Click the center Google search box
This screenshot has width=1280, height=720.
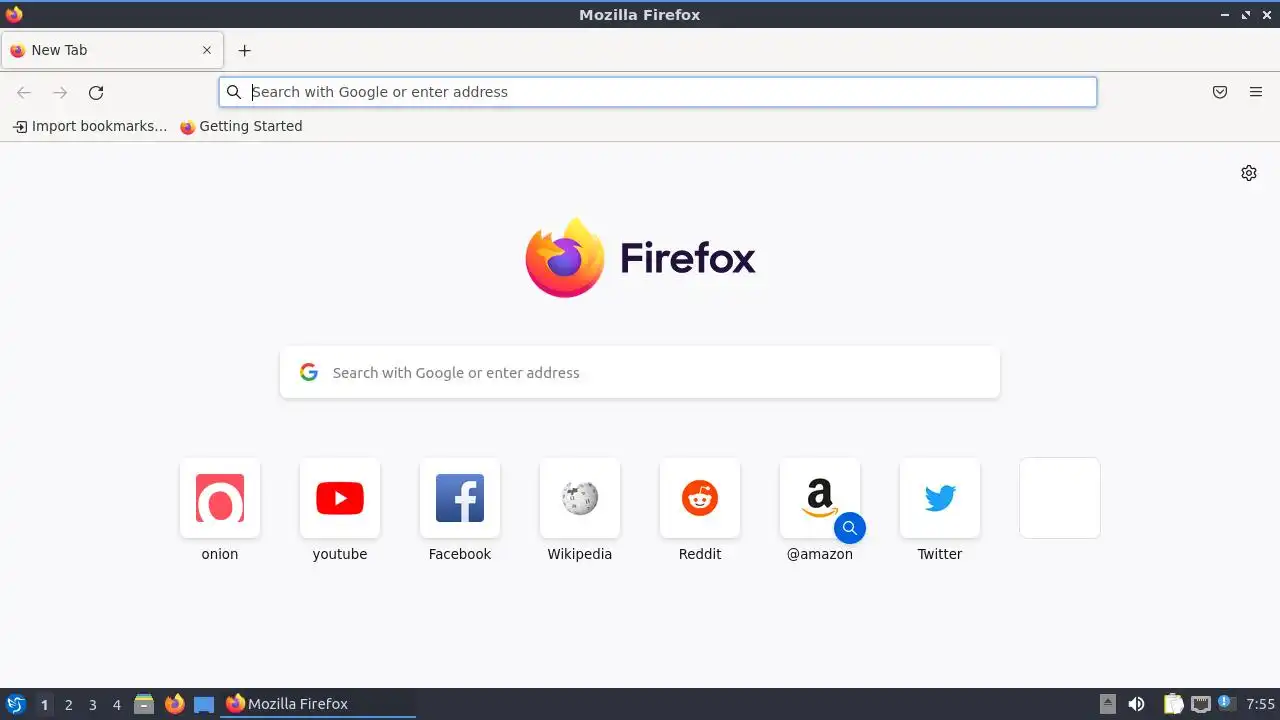click(x=640, y=372)
